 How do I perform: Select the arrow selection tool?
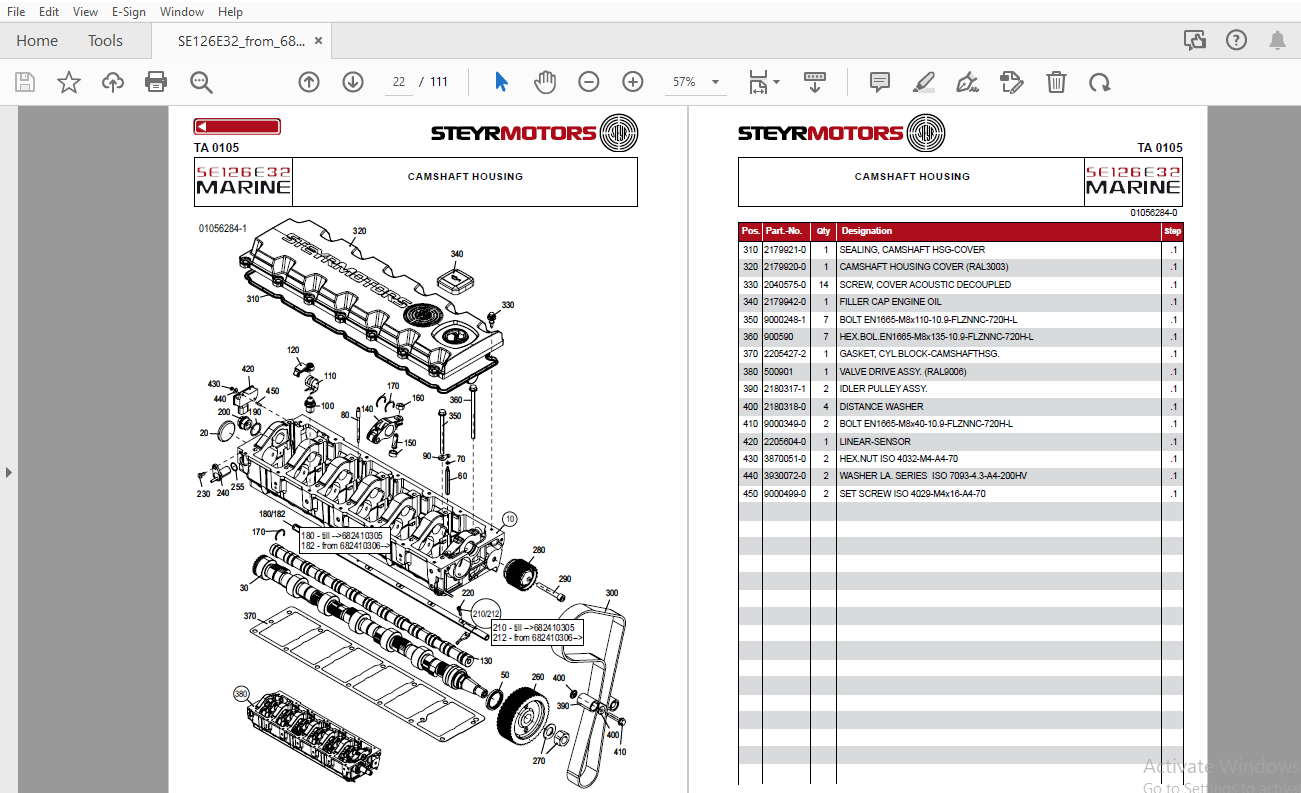click(x=502, y=82)
